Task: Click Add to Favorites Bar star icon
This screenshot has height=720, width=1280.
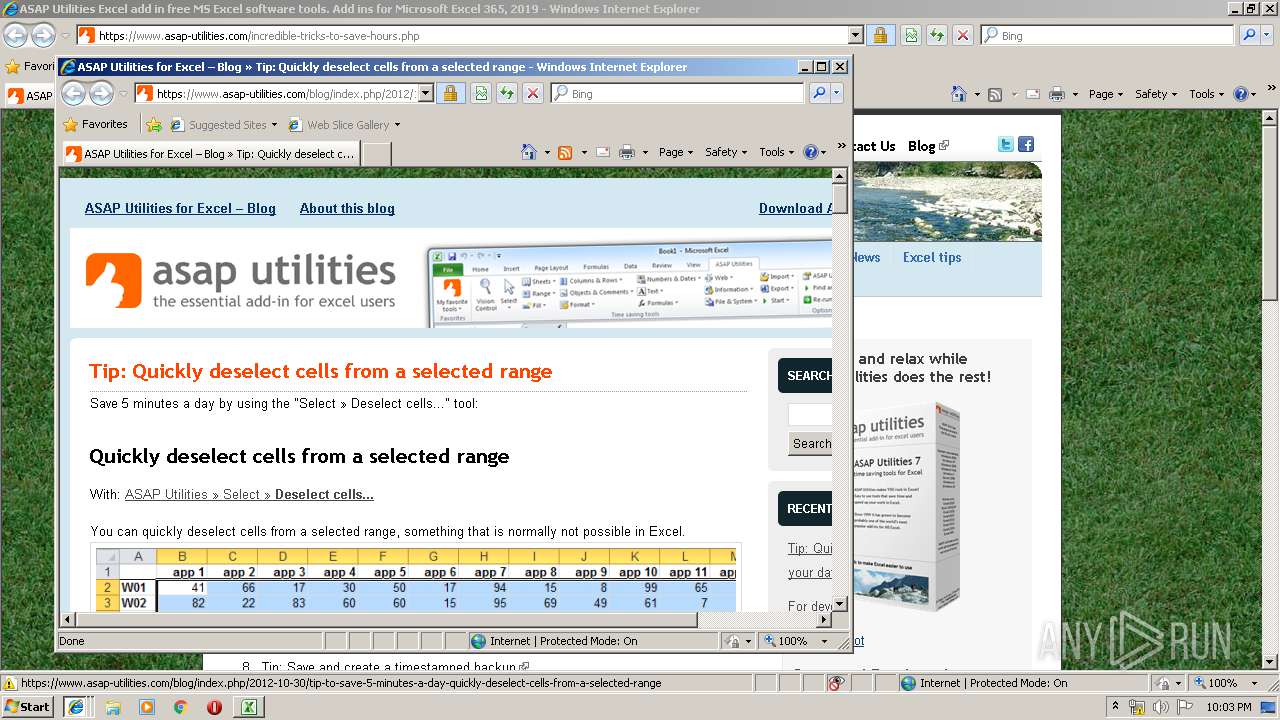Action: click(x=154, y=125)
